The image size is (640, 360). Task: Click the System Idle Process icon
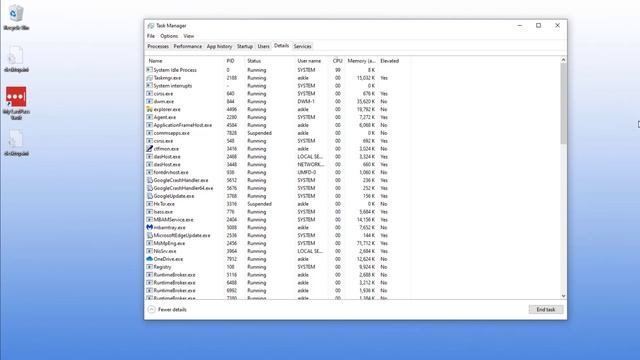tap(149, 70)
